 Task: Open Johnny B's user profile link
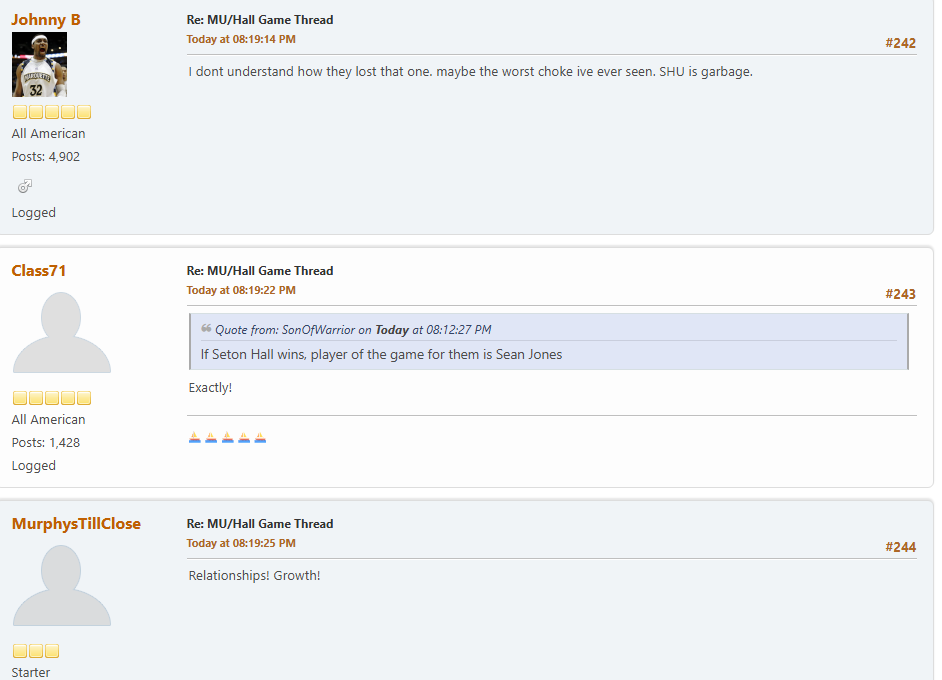click(46, 19)
